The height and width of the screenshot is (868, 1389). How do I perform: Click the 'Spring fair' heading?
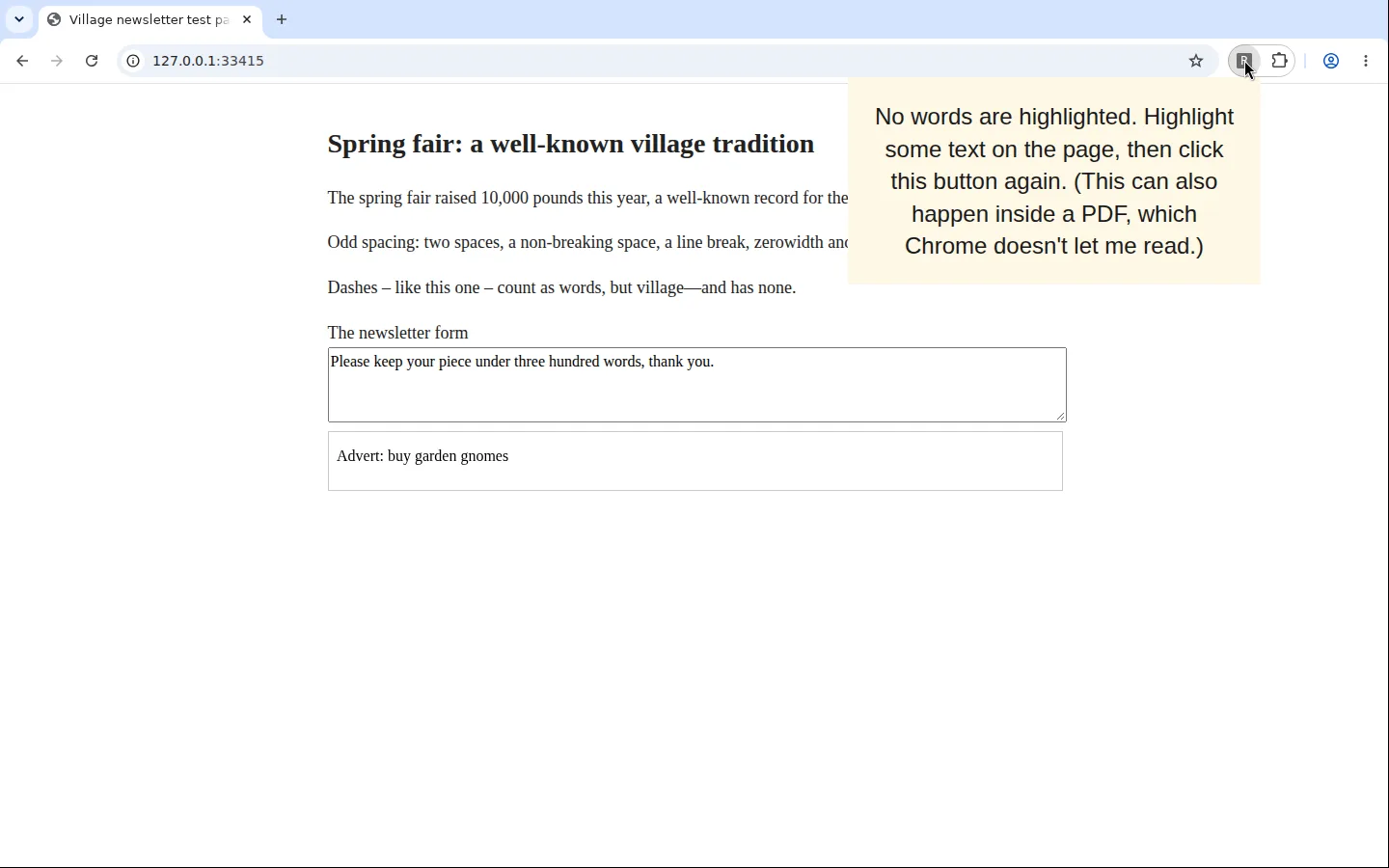coord(571,144)
